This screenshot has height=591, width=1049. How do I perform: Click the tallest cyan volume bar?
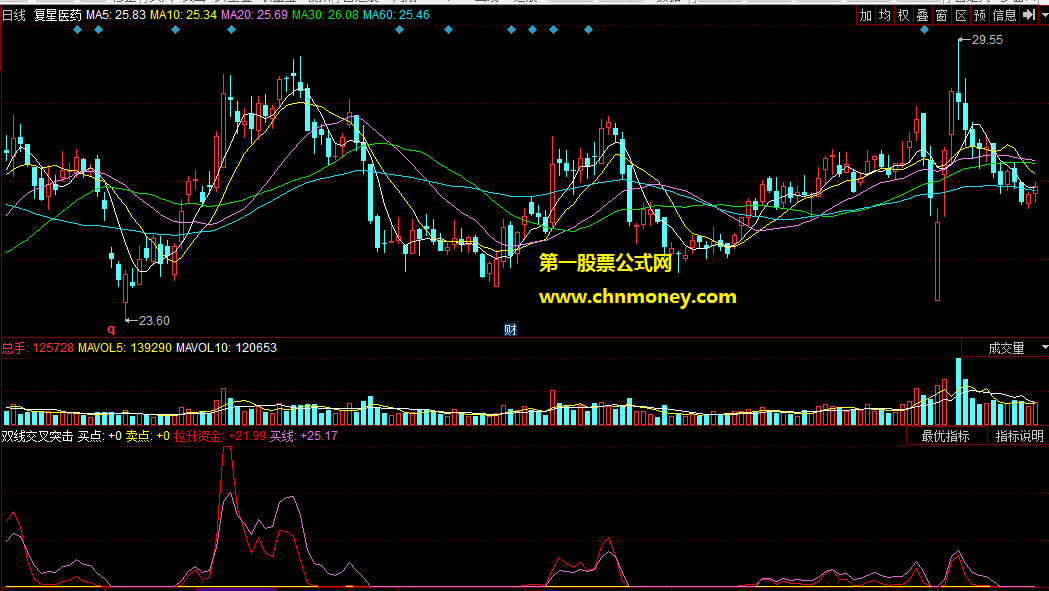959,392
